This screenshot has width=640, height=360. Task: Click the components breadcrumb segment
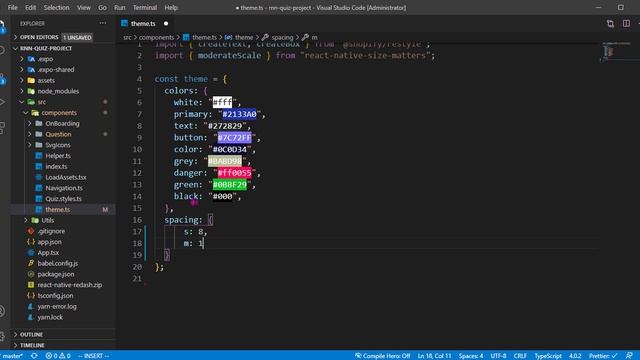tap(156, 37)
